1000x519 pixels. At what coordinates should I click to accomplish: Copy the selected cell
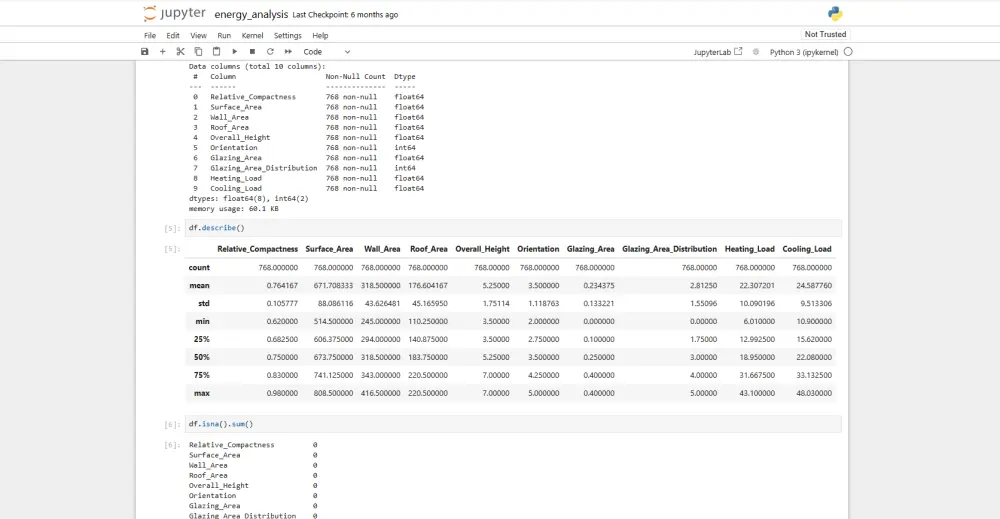[198, 51]
